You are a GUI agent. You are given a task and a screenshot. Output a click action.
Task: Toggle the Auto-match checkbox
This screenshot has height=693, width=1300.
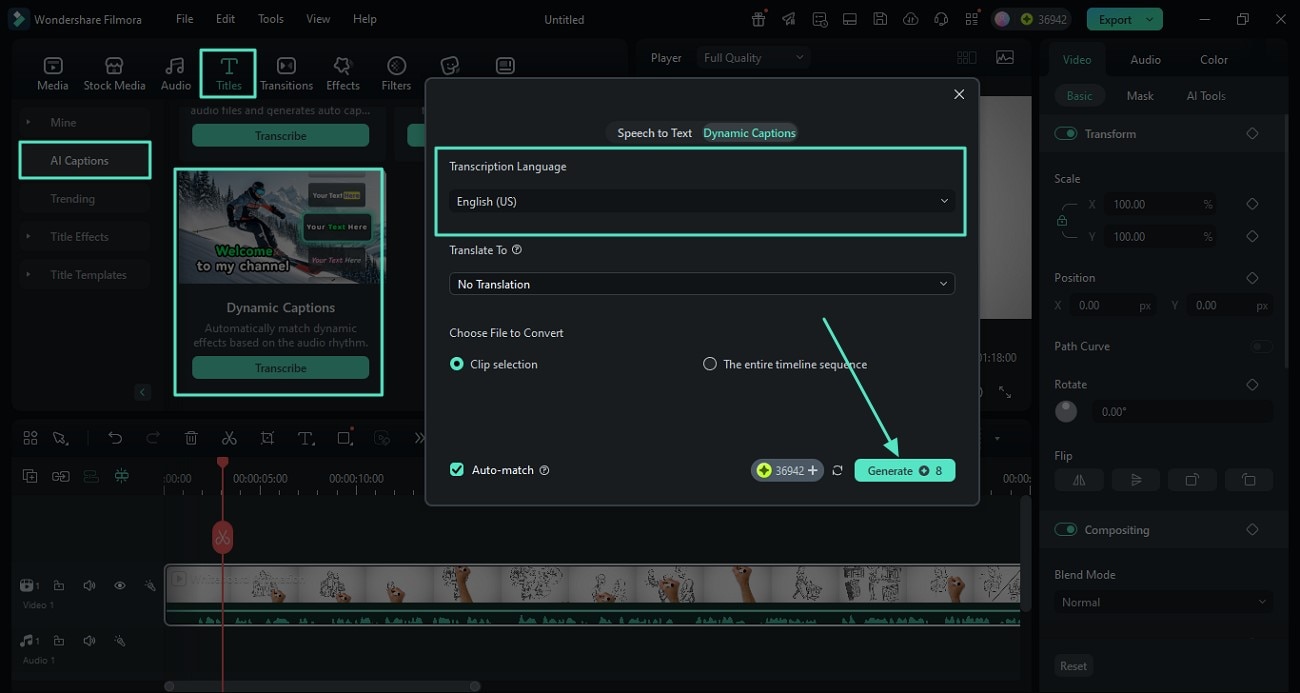coord(457,470)
